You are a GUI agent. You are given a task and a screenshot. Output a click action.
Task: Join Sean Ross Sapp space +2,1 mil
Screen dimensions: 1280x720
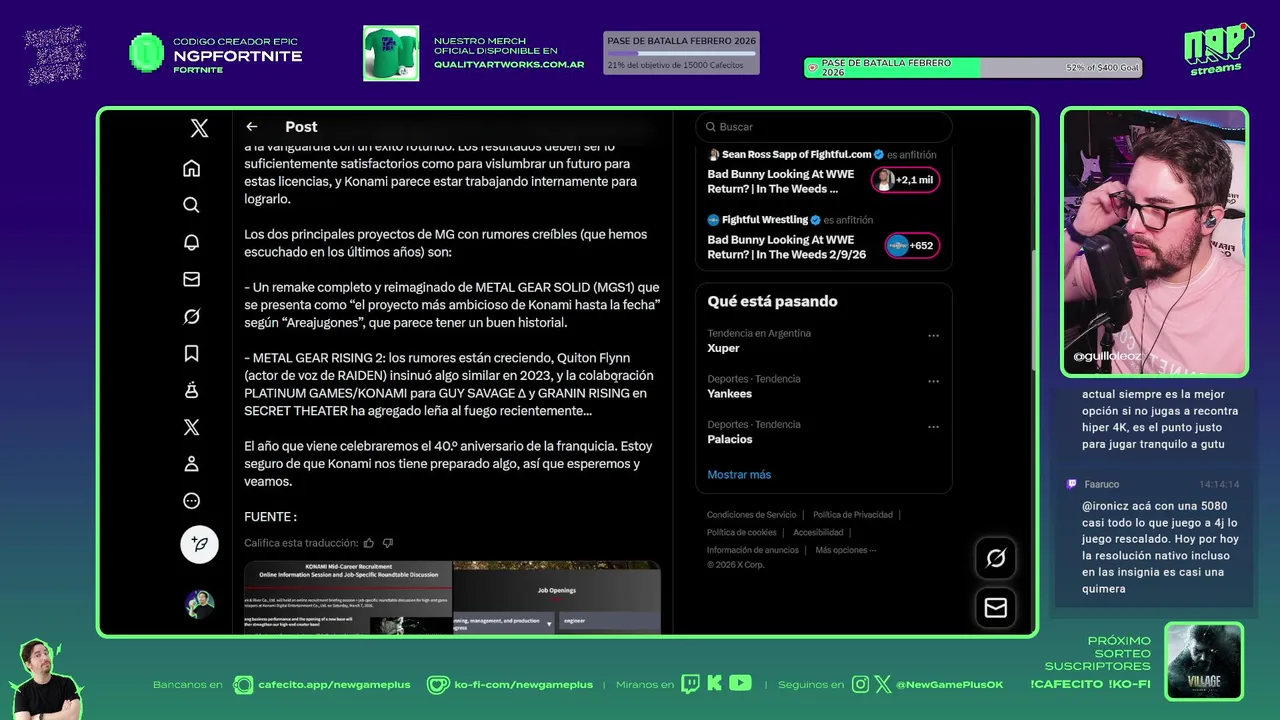tap(905, 180)
